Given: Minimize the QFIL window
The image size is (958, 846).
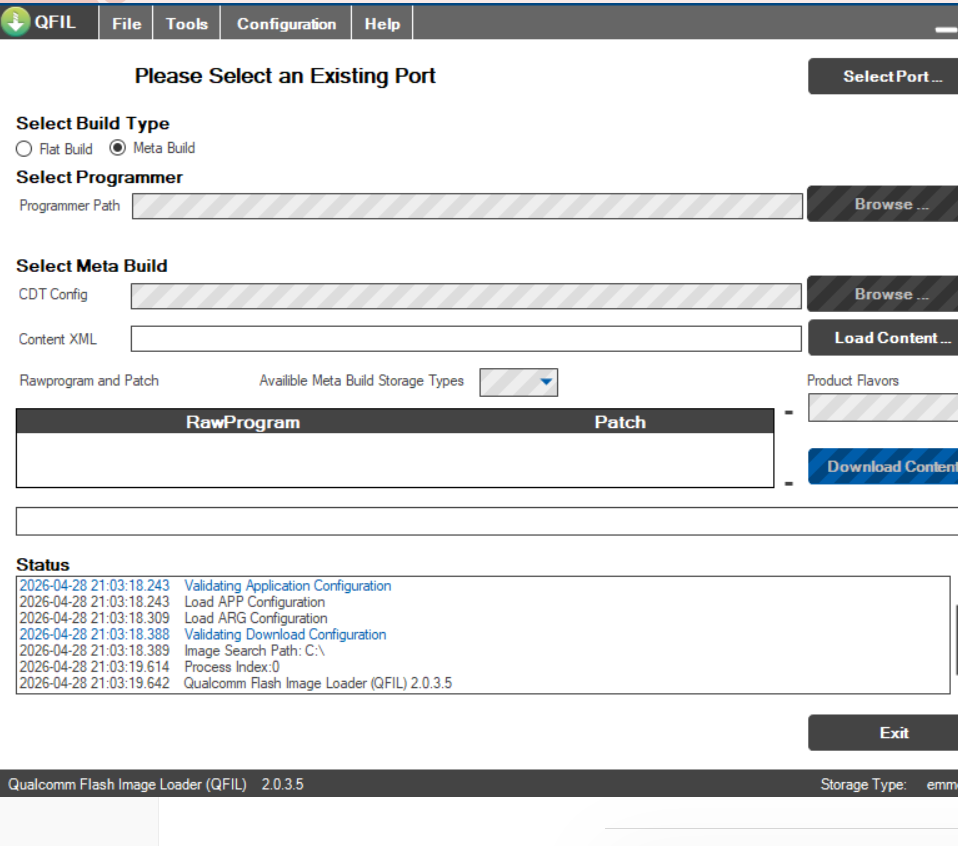Looking at the screenshot, I should (946, 29).
